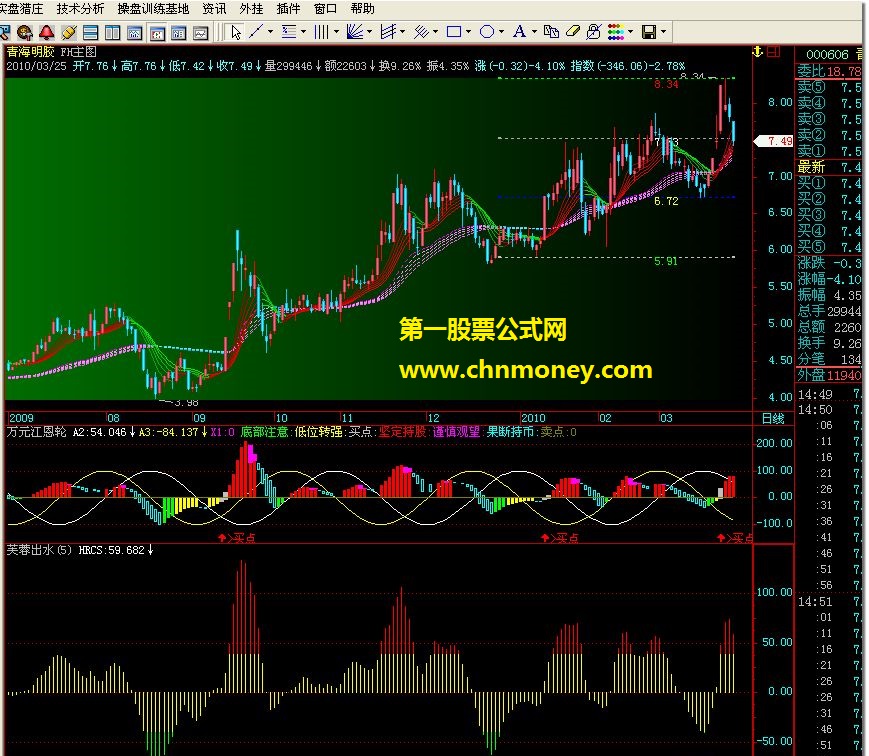The width and height of the screenshot is (869, 756).
Task: Click the copy drawing objects icon
Action: click(551, 32)
